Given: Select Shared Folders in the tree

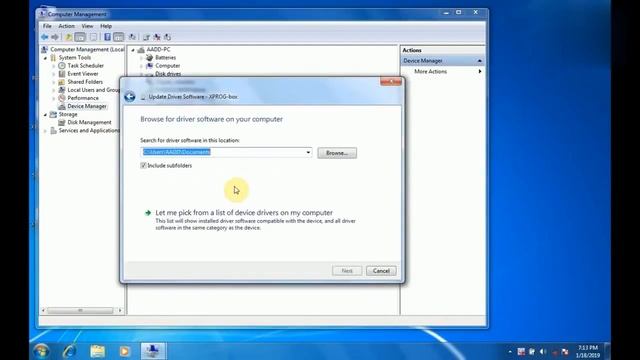Looking at the screenshot, I should click(85, 82).
